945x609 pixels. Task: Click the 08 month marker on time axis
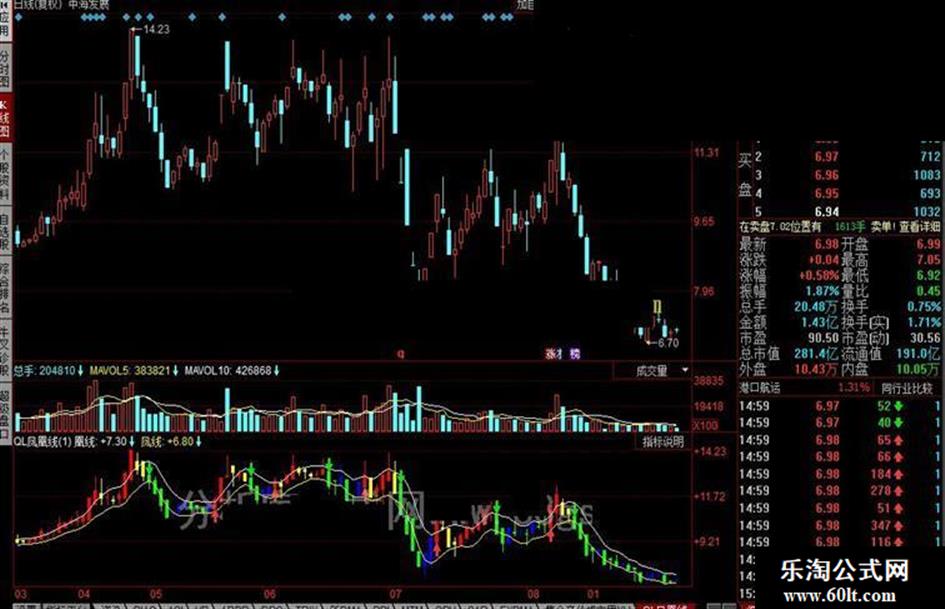click(x=533, y=595)
